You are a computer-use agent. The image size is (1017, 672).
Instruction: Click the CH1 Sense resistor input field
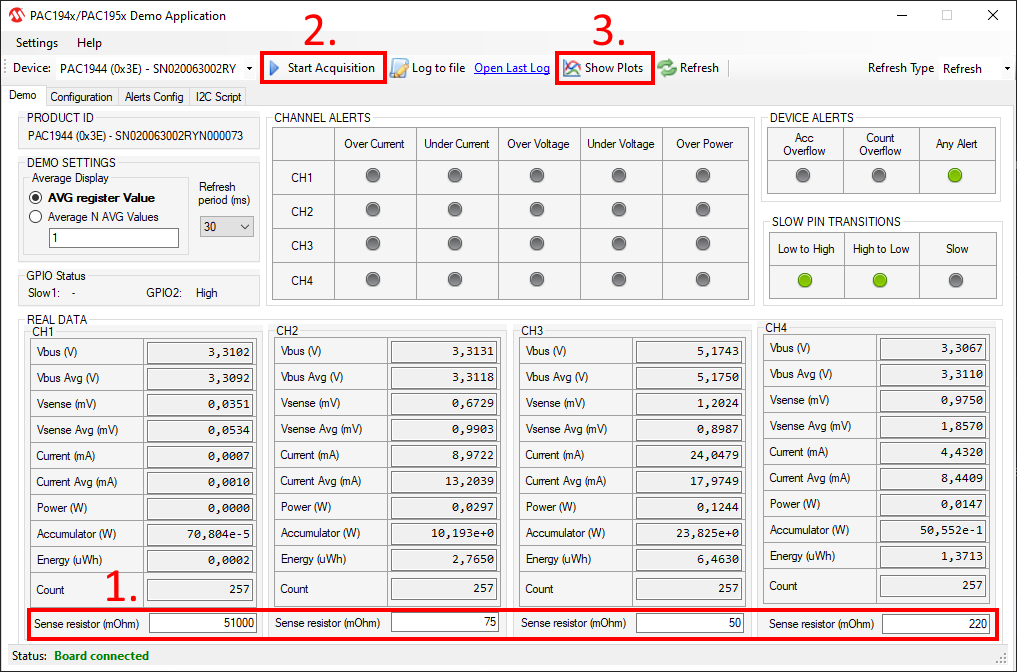coord(203,623)
